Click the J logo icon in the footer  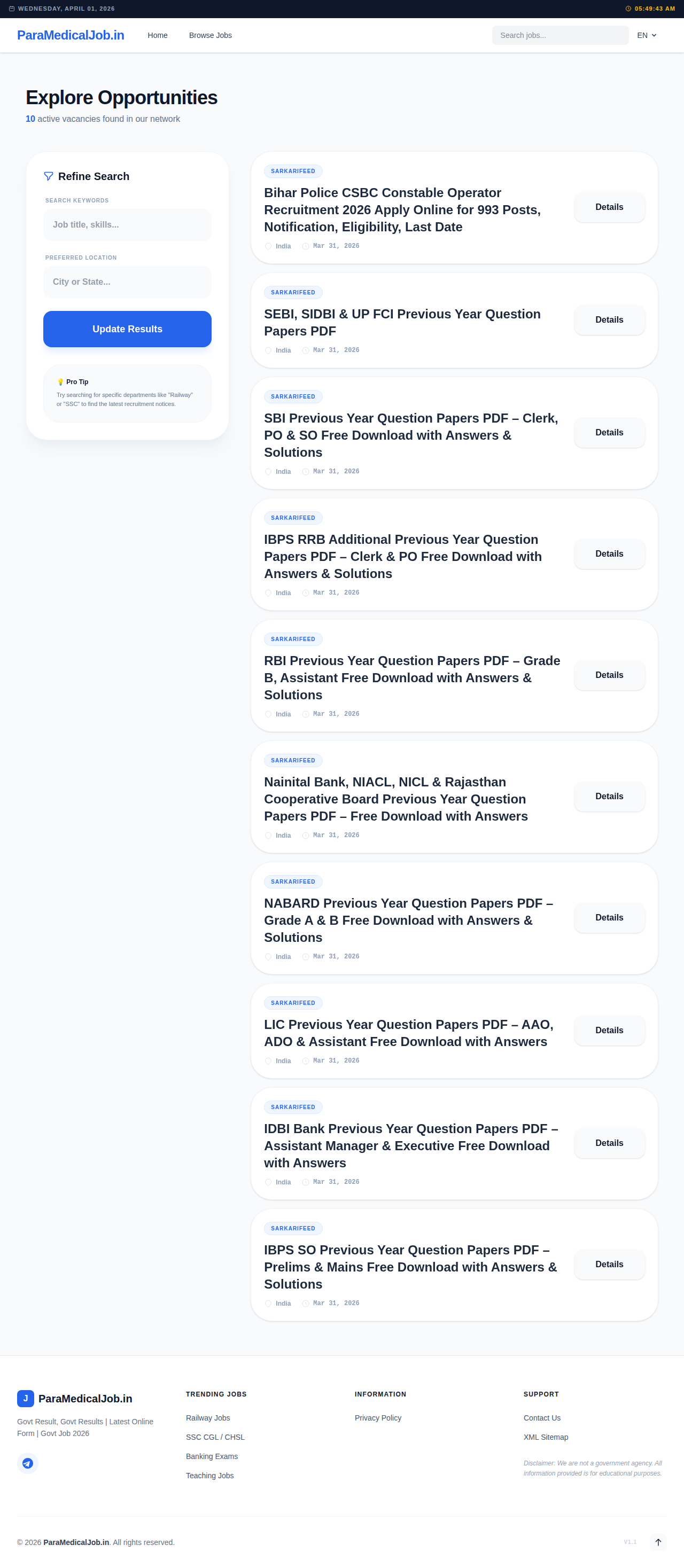(25, 1399)
